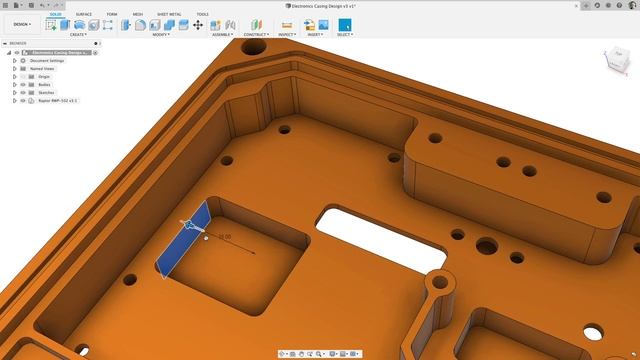This screenshot has height=360, width=640.
Task: Add a new design tab
Action: click(587, 6)
